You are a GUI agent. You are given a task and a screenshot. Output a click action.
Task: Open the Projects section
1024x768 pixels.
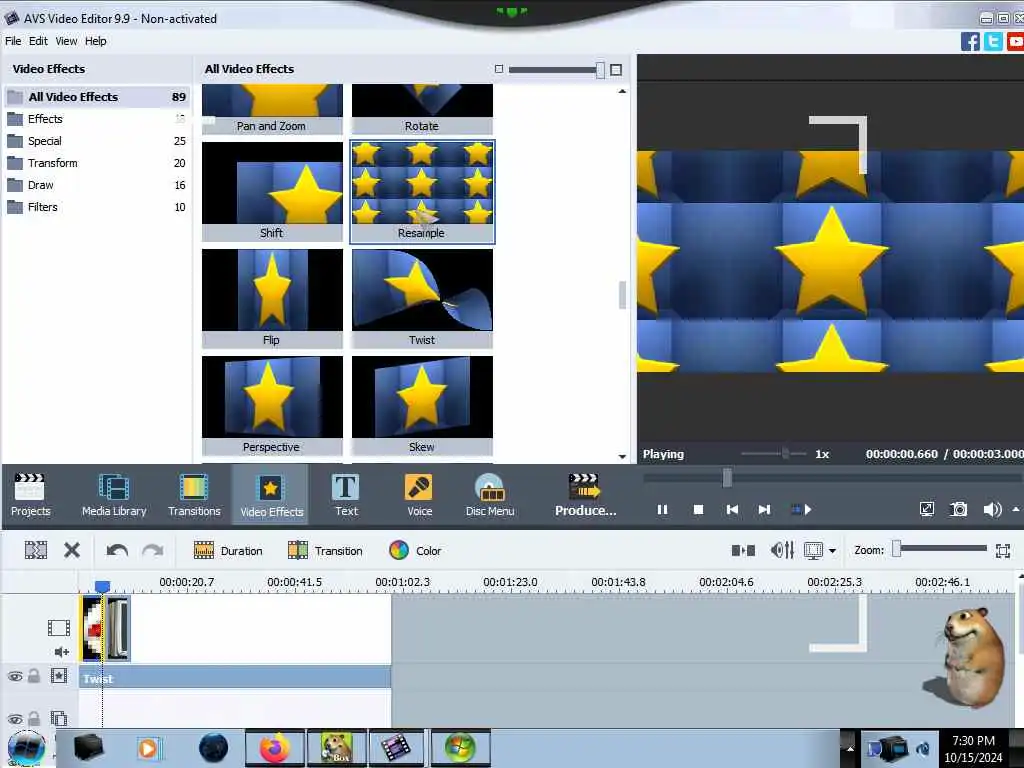[30, 494]
